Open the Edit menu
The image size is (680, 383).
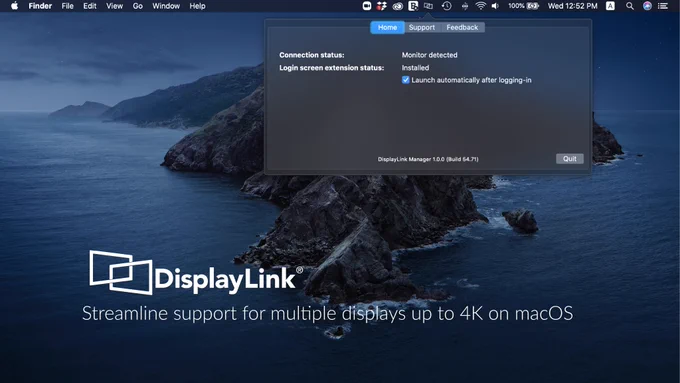point(90,6)
